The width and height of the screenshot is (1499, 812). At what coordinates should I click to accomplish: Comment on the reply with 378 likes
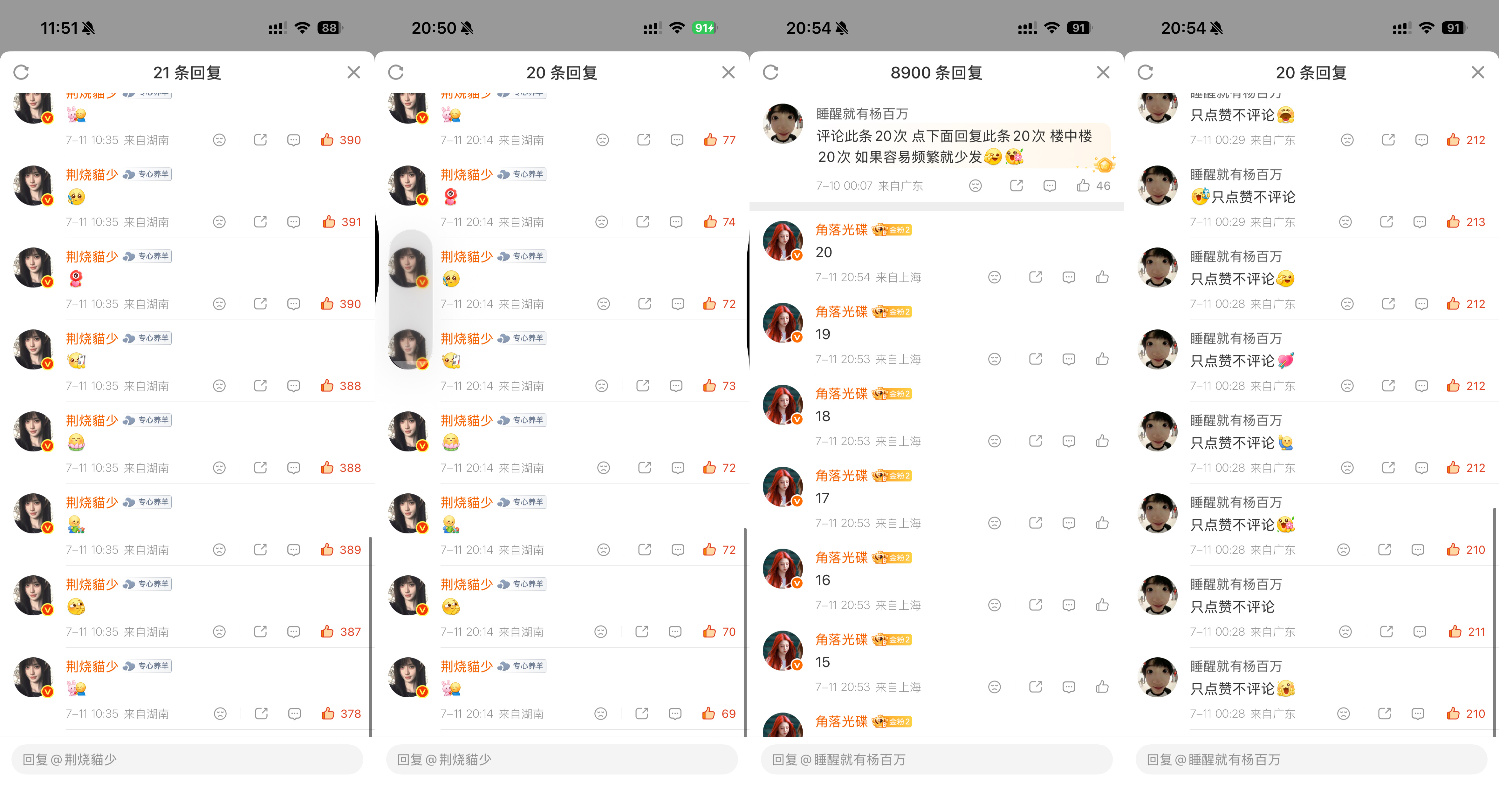pos(295,713)
